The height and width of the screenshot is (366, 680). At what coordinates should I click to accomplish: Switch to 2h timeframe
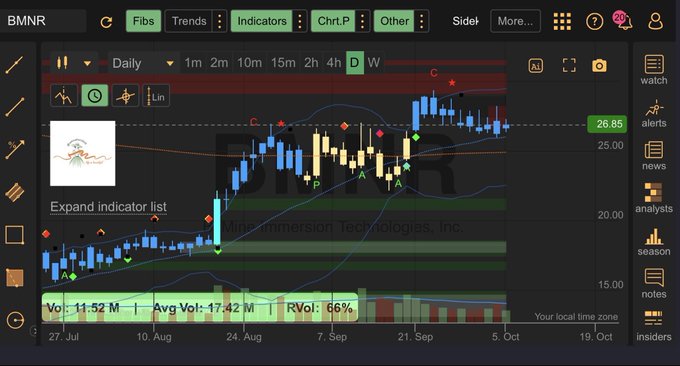[x=311, y=63]
